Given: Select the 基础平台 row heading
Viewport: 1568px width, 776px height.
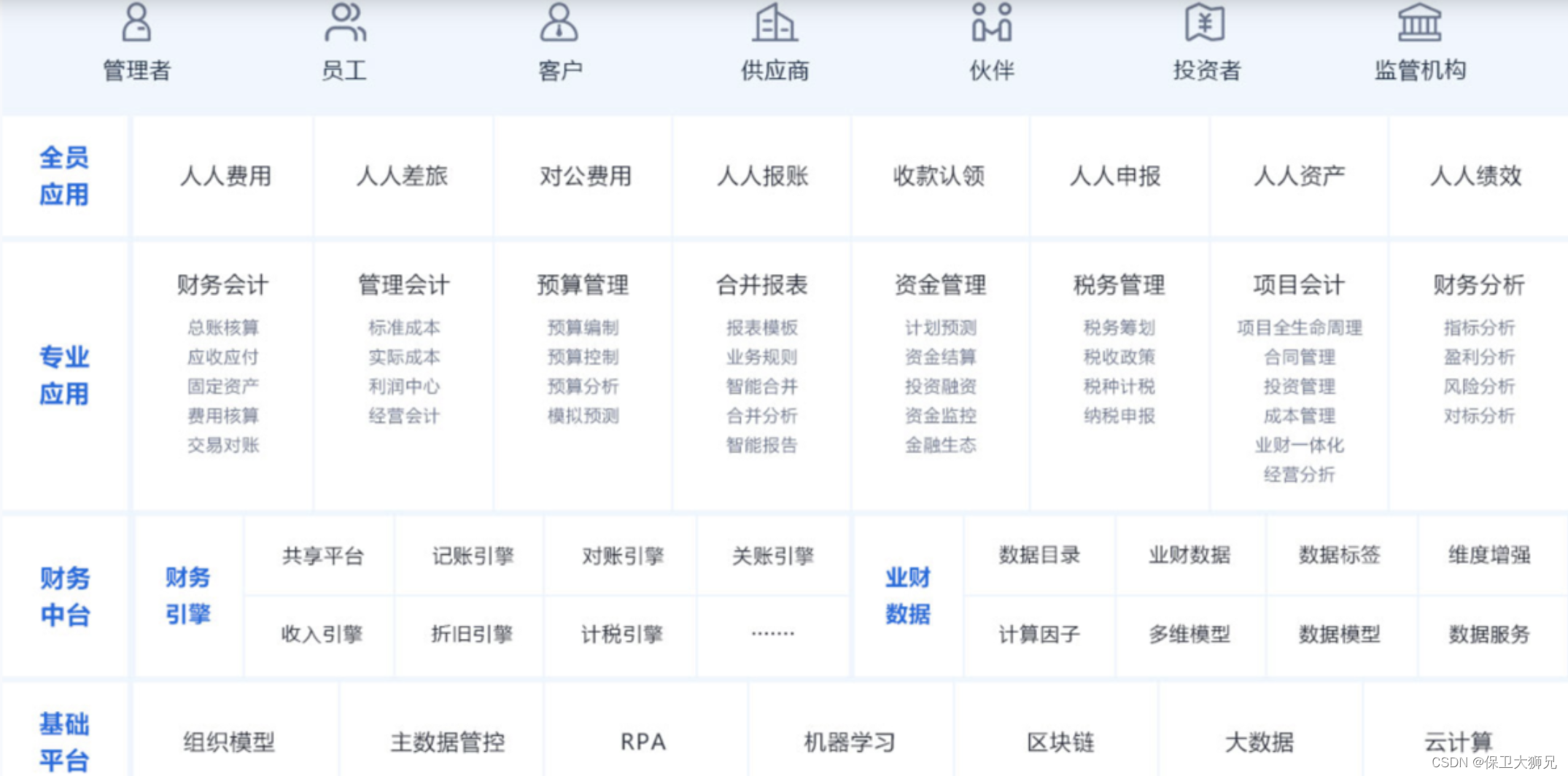Looking at the screenshot, I should click(64, 742).
